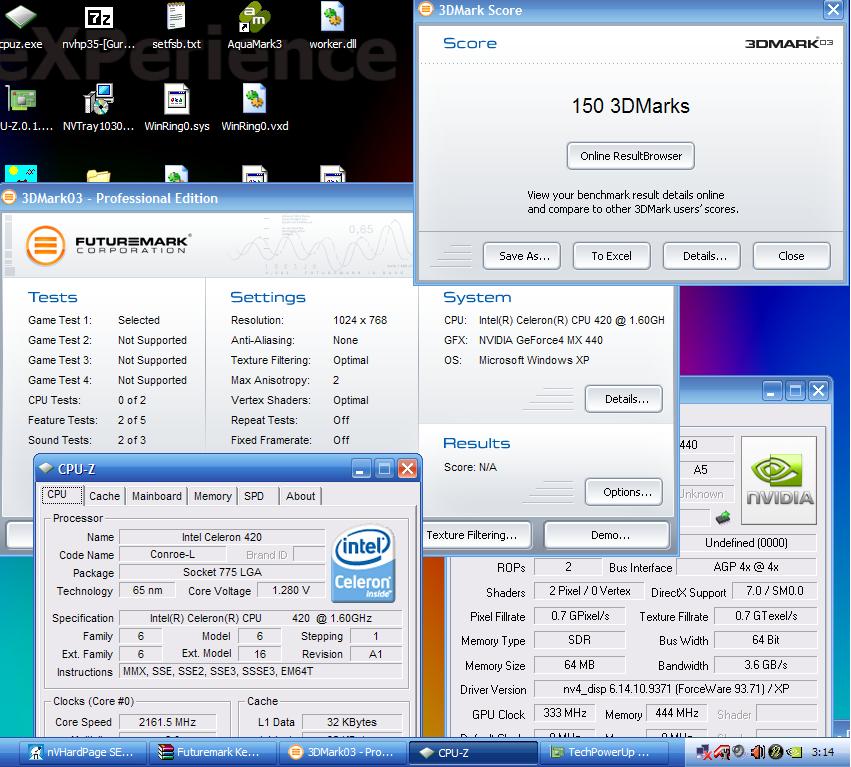The height and width of the screenshot is (767, 851).
Task: Click the CPU-Z title bar icon
Action: [x=46, y=468]
